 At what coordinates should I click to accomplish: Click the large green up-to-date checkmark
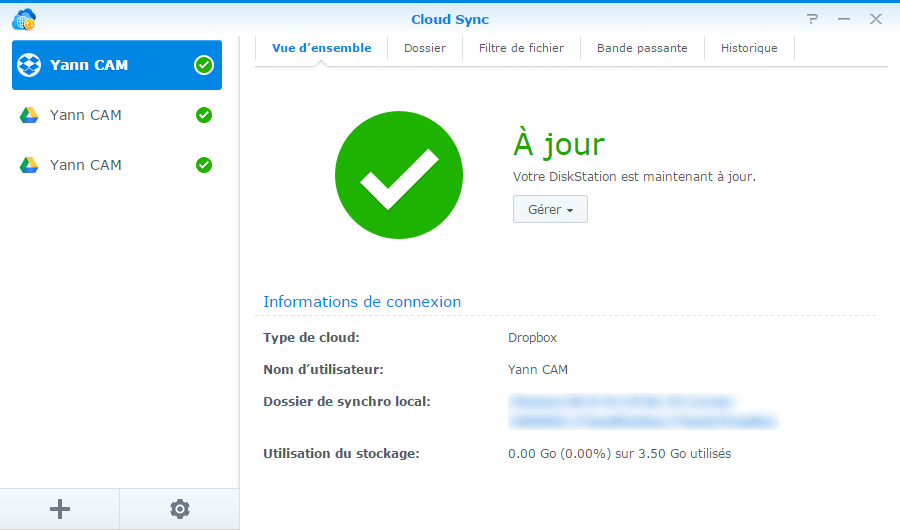point(399,174)
